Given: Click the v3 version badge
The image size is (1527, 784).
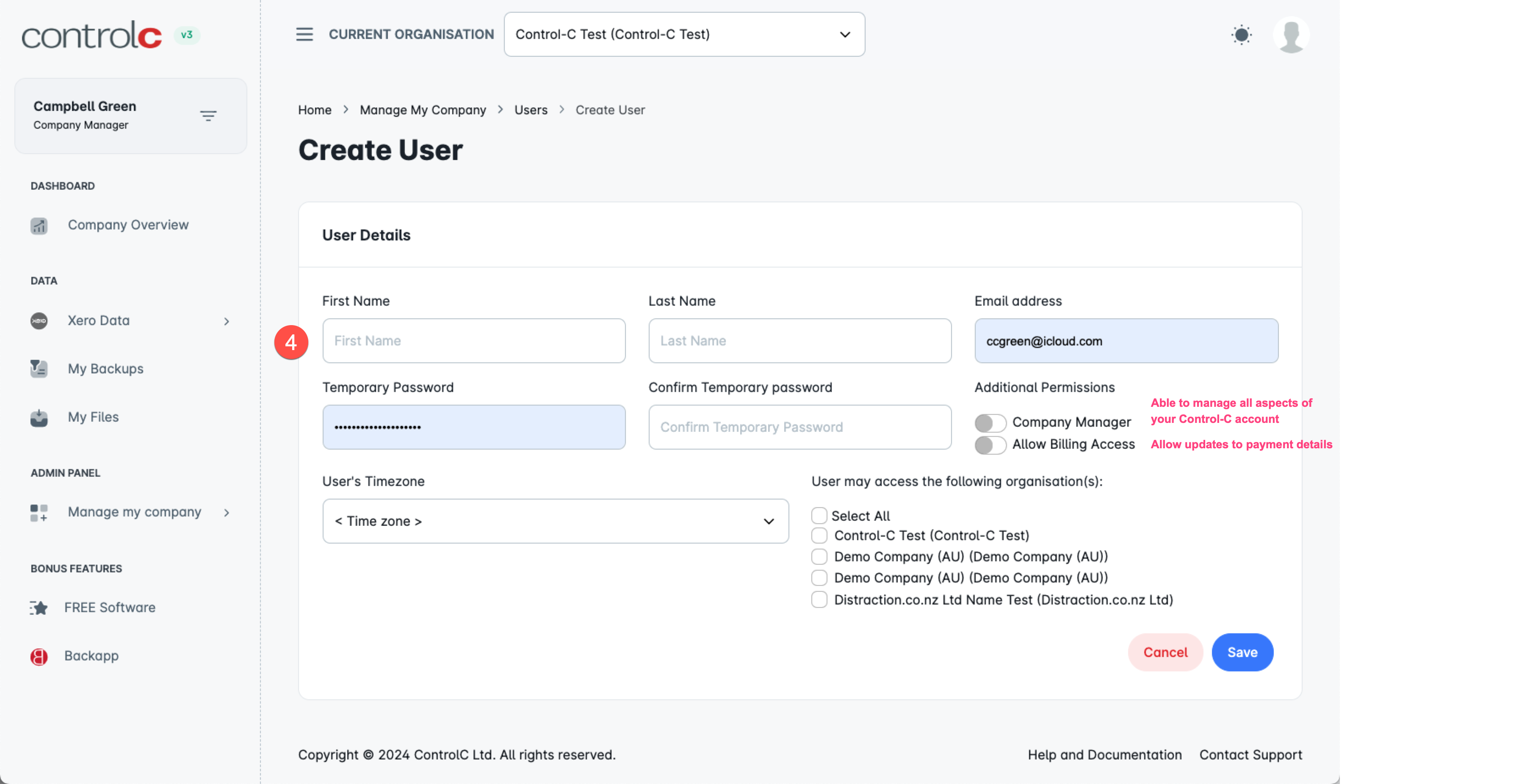Looking at the screenshot, I should coord(187,35).
